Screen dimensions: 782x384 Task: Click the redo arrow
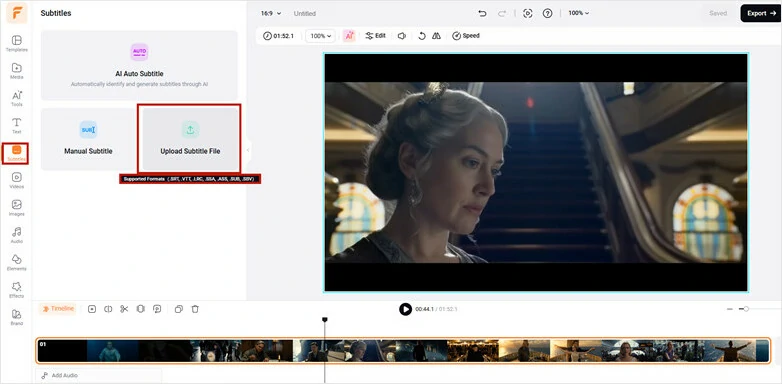502,13
